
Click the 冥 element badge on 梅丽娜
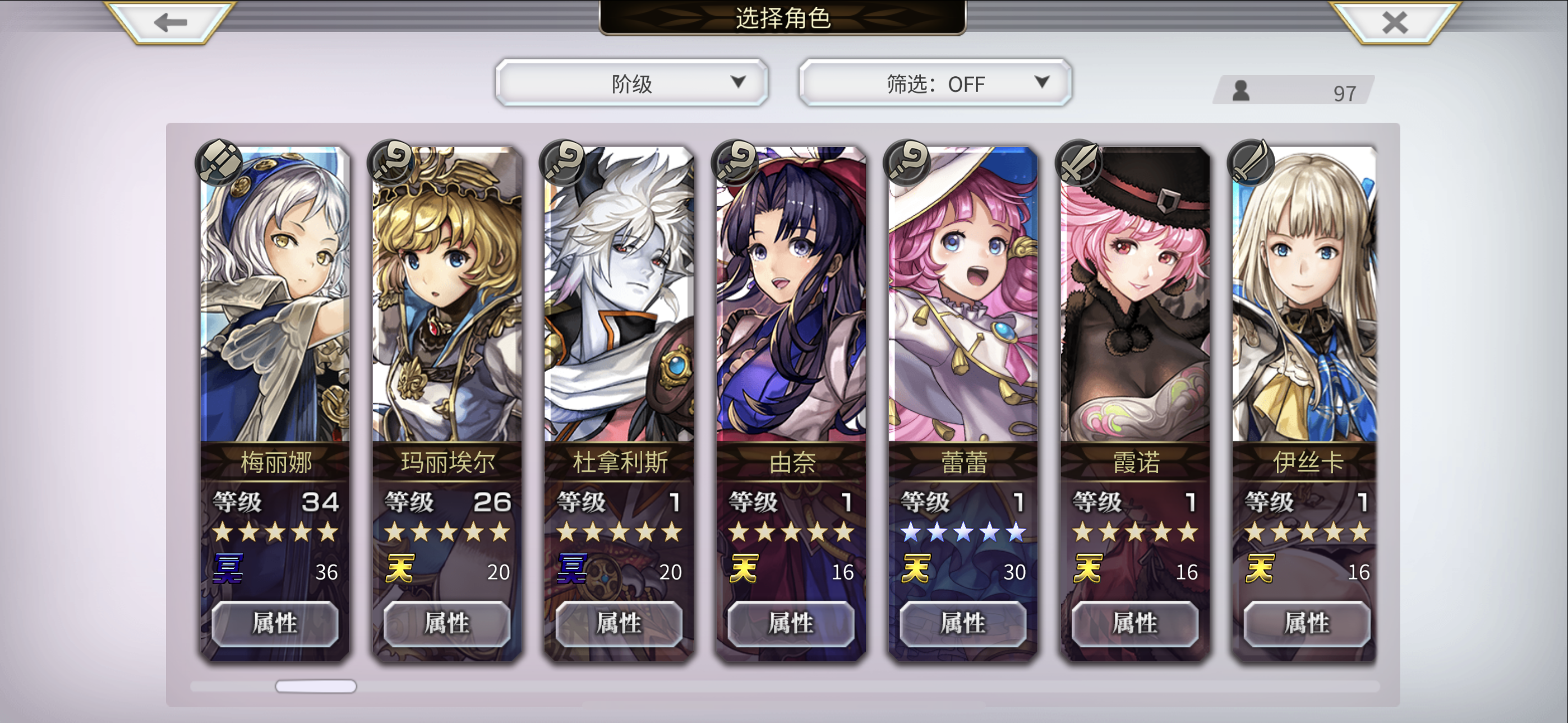coord(228,569)
